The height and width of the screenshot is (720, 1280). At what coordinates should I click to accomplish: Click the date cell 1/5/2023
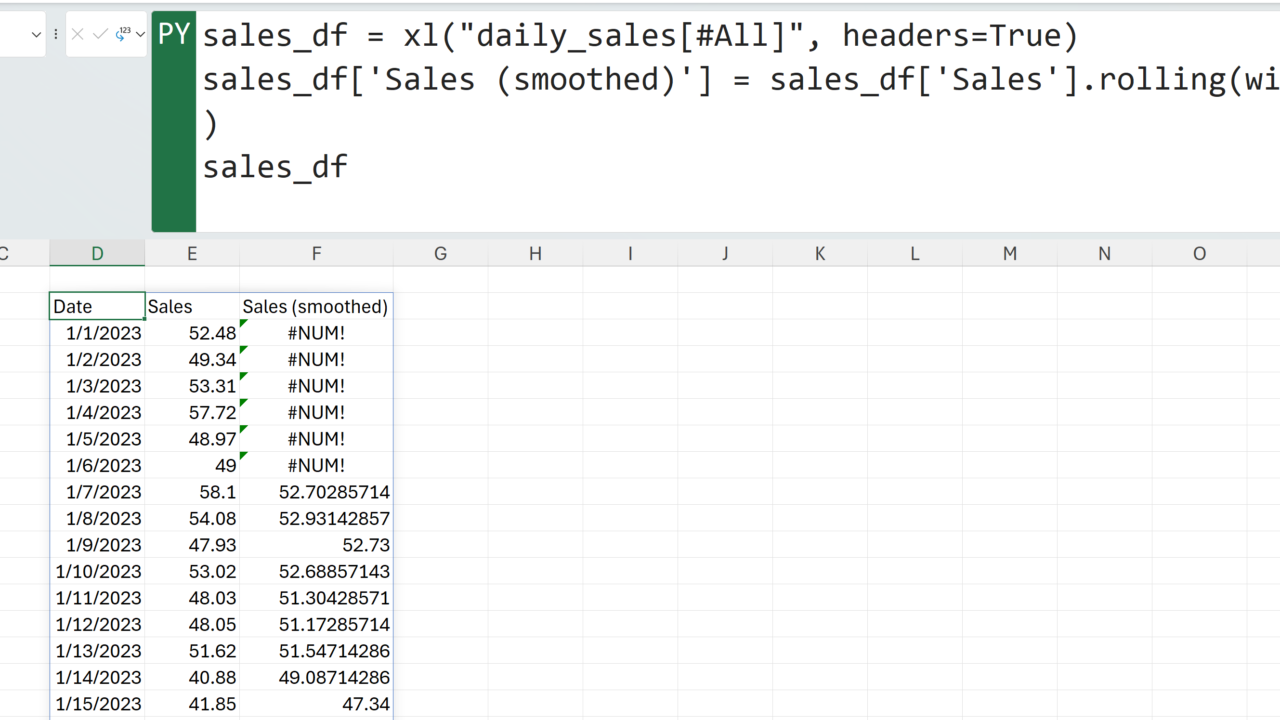point(97,439)
